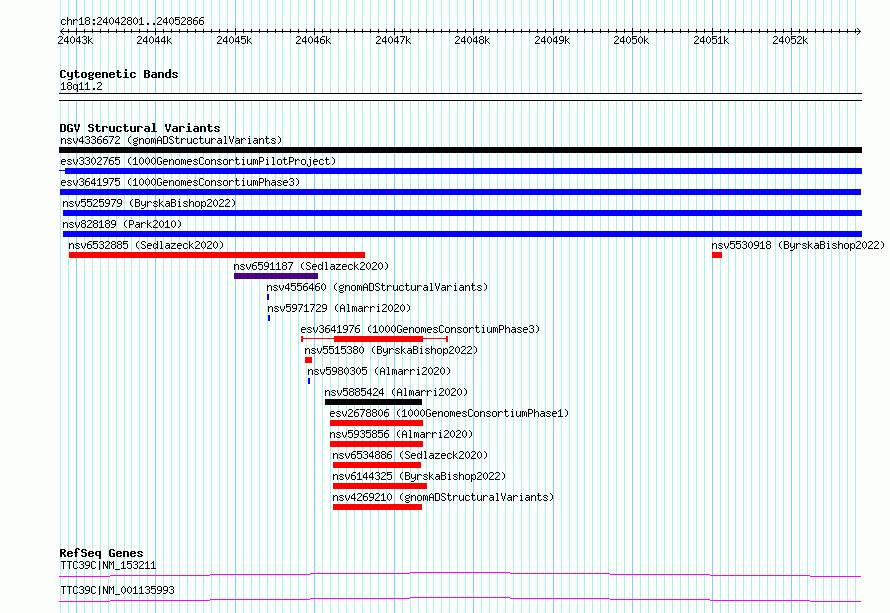Click the 24052k ruler tick label
Screen dimensions: 890x613
(790, 40)
